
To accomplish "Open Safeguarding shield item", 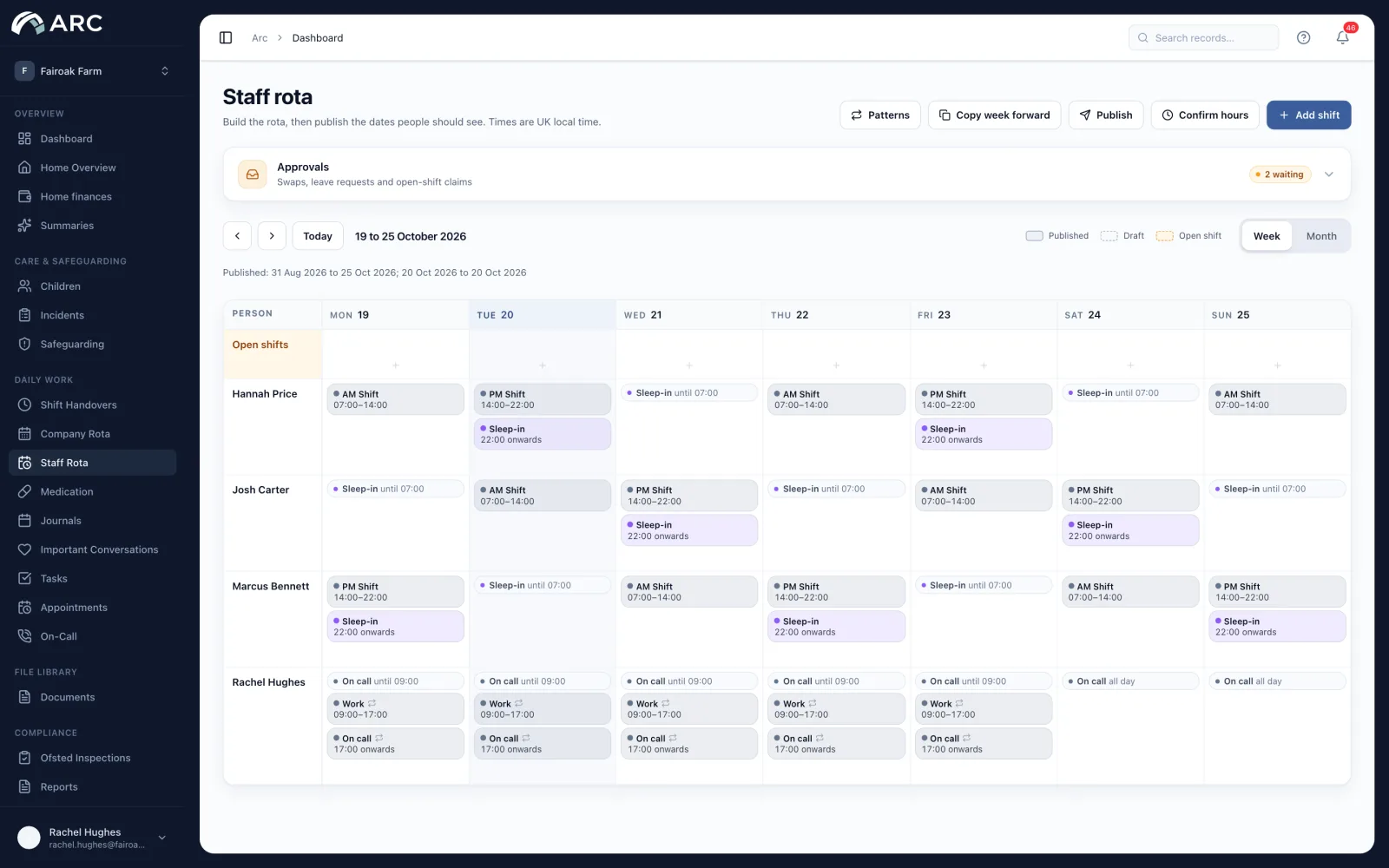I will (93, 345).
